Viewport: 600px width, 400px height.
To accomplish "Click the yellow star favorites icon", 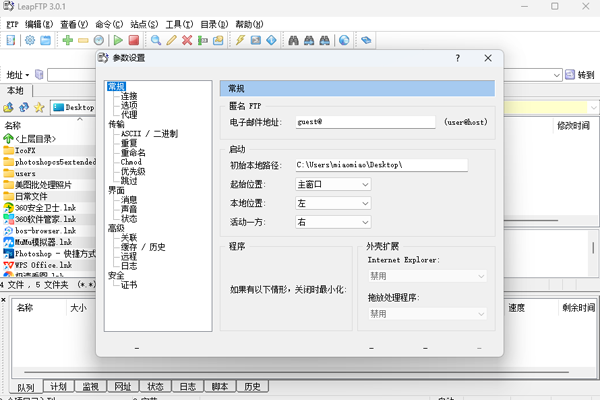I will pyautogui.click(x=39, y=107).
